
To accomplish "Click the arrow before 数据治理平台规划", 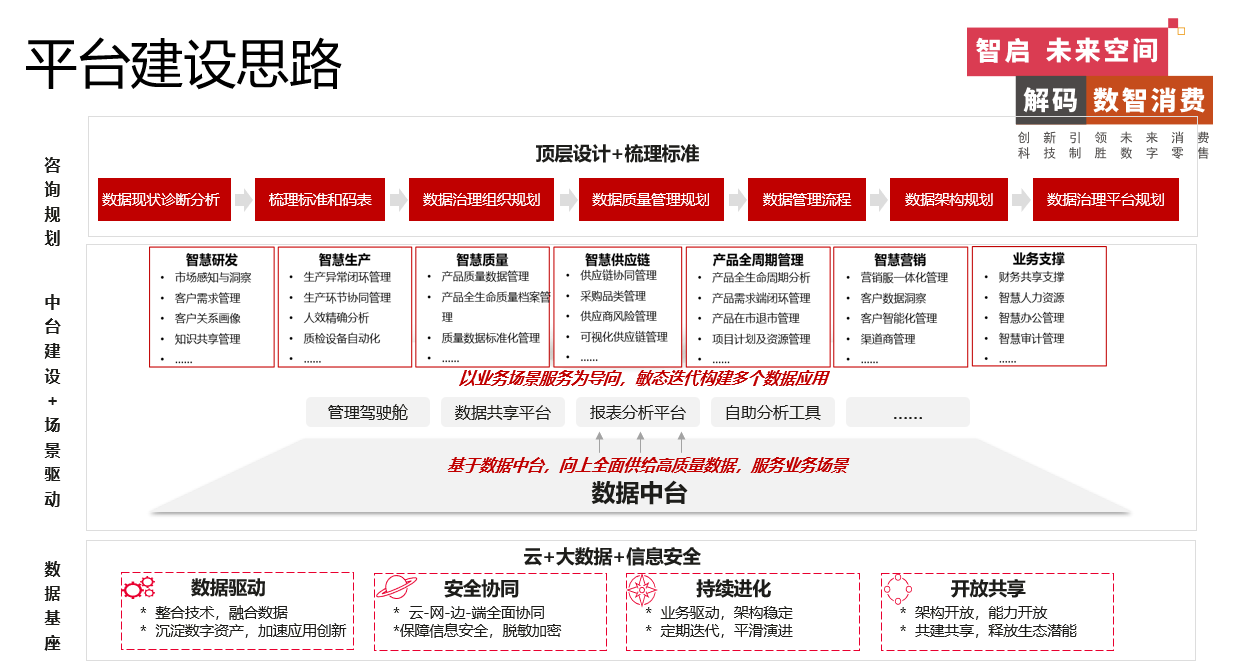I will (1022, 199).
